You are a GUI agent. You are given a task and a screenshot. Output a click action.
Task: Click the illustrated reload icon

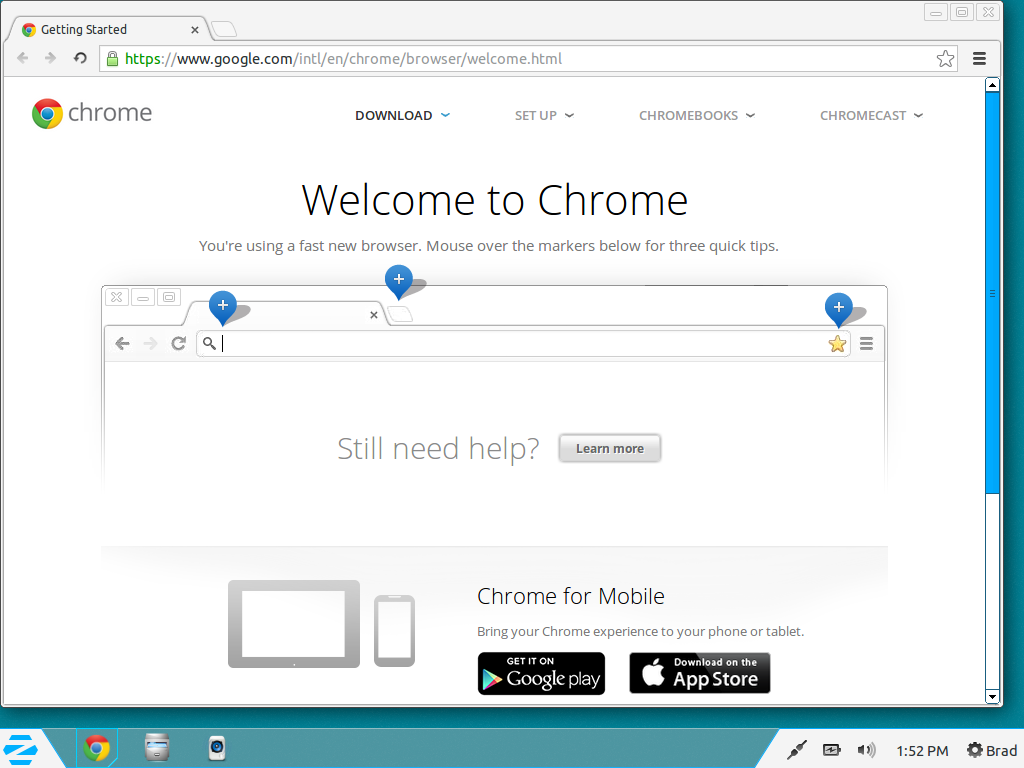[x=178, y=344]
